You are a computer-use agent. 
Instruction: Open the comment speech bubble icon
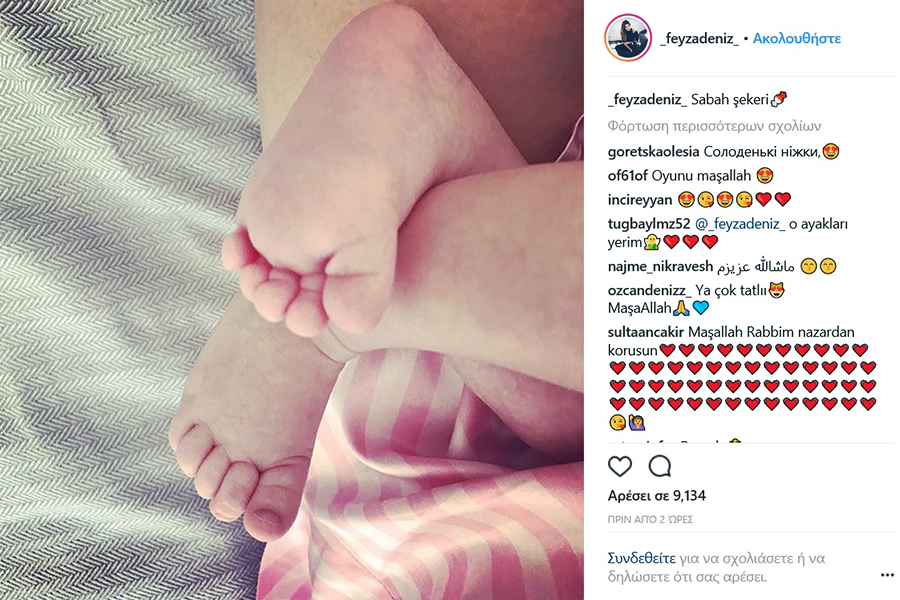[660, 466]
